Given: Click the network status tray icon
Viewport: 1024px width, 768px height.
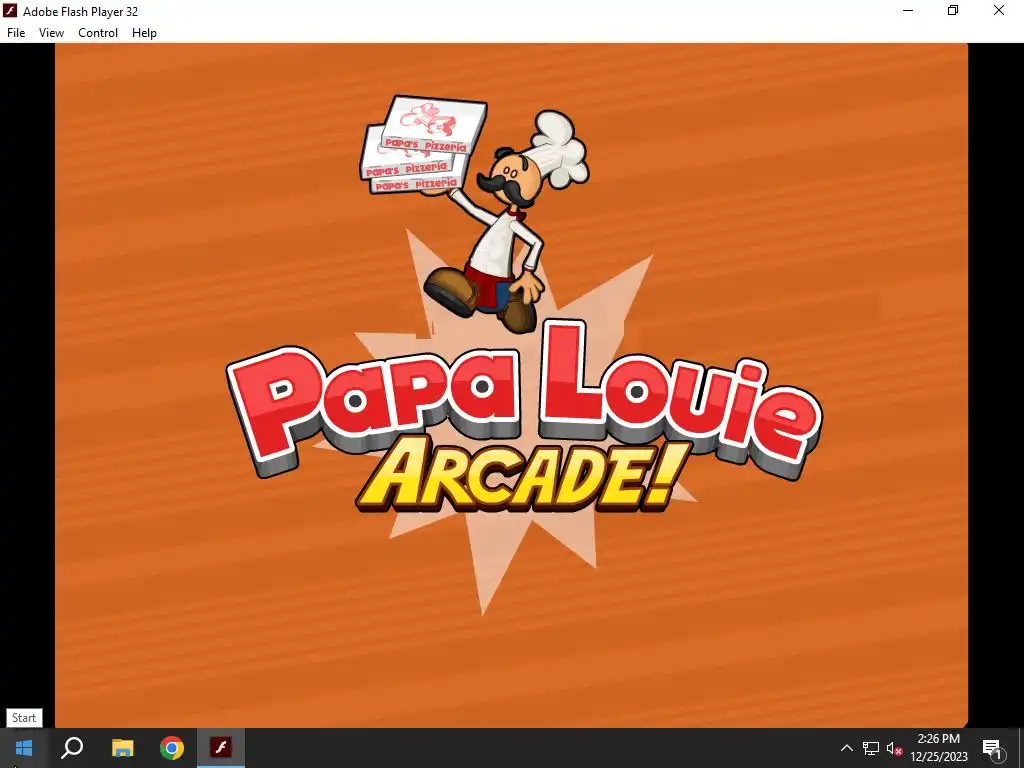Looking at the screenshot, I should click(871, 748).
